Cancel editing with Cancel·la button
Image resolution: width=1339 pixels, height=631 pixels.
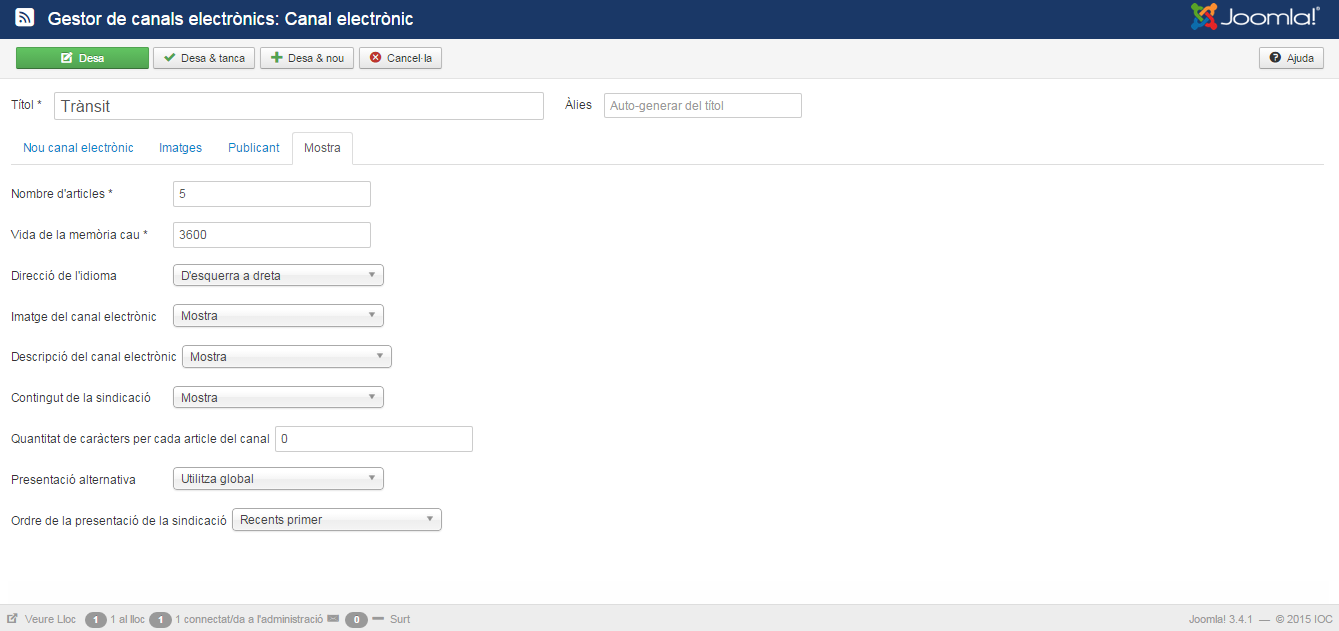pos(400,58)
